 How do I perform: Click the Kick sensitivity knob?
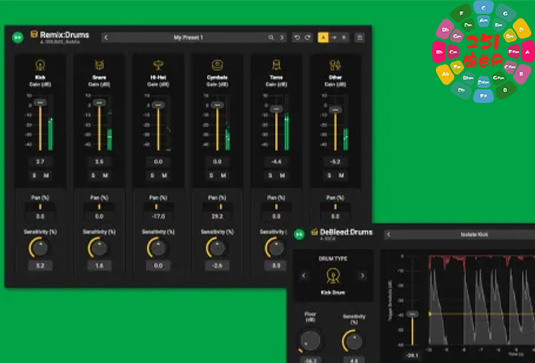(40, 248)
